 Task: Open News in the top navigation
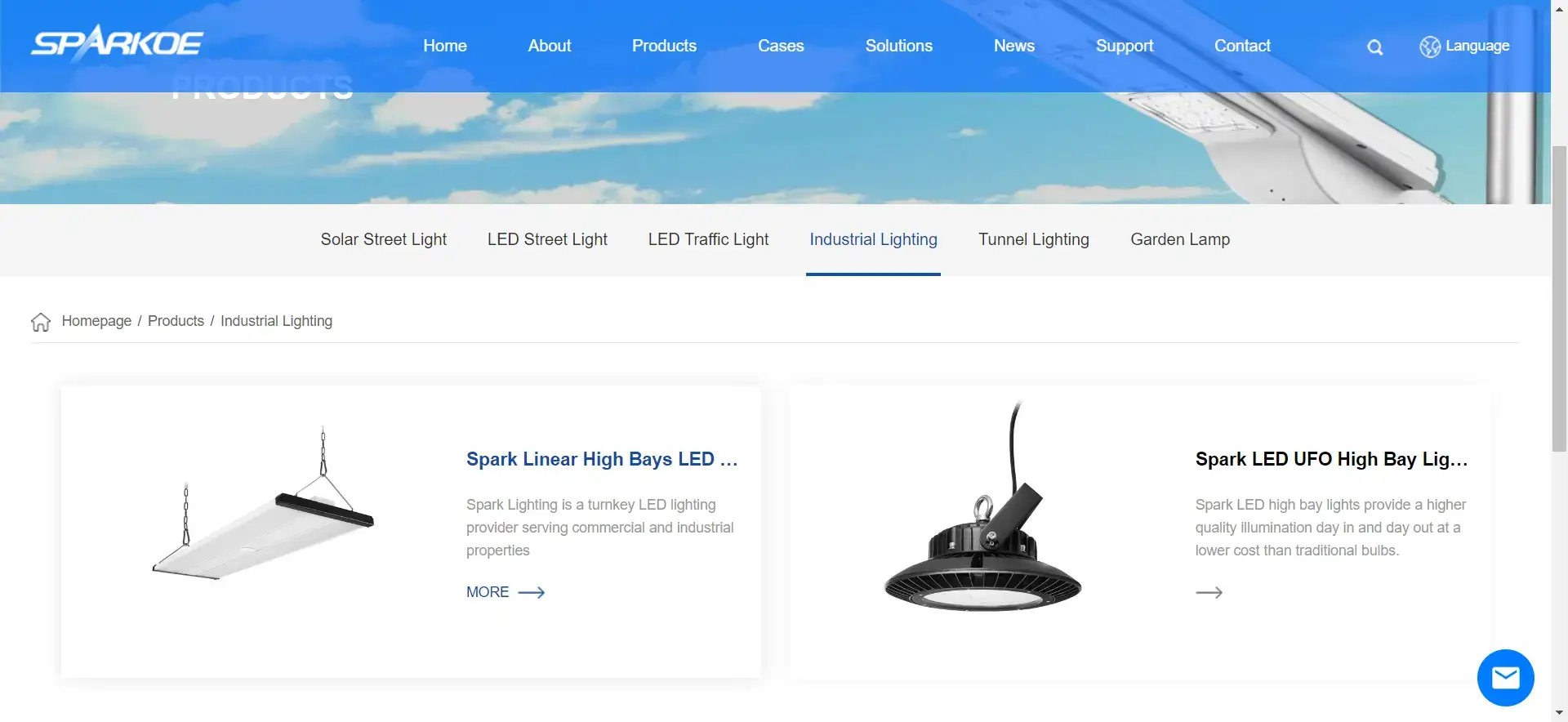click(x=1014, y=46)
